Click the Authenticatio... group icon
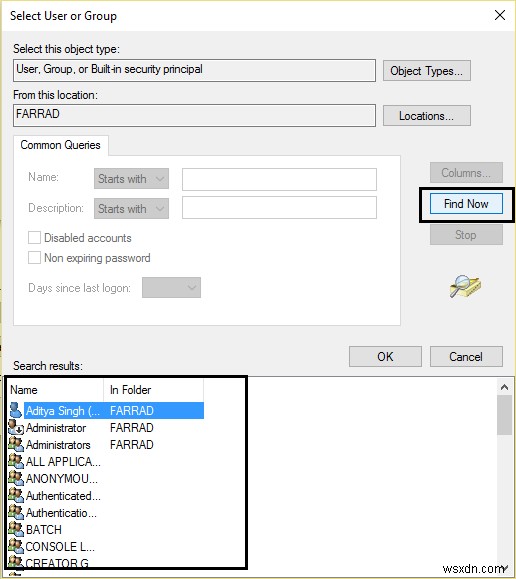Screen dimensions: 516x579 click(16, 512)
